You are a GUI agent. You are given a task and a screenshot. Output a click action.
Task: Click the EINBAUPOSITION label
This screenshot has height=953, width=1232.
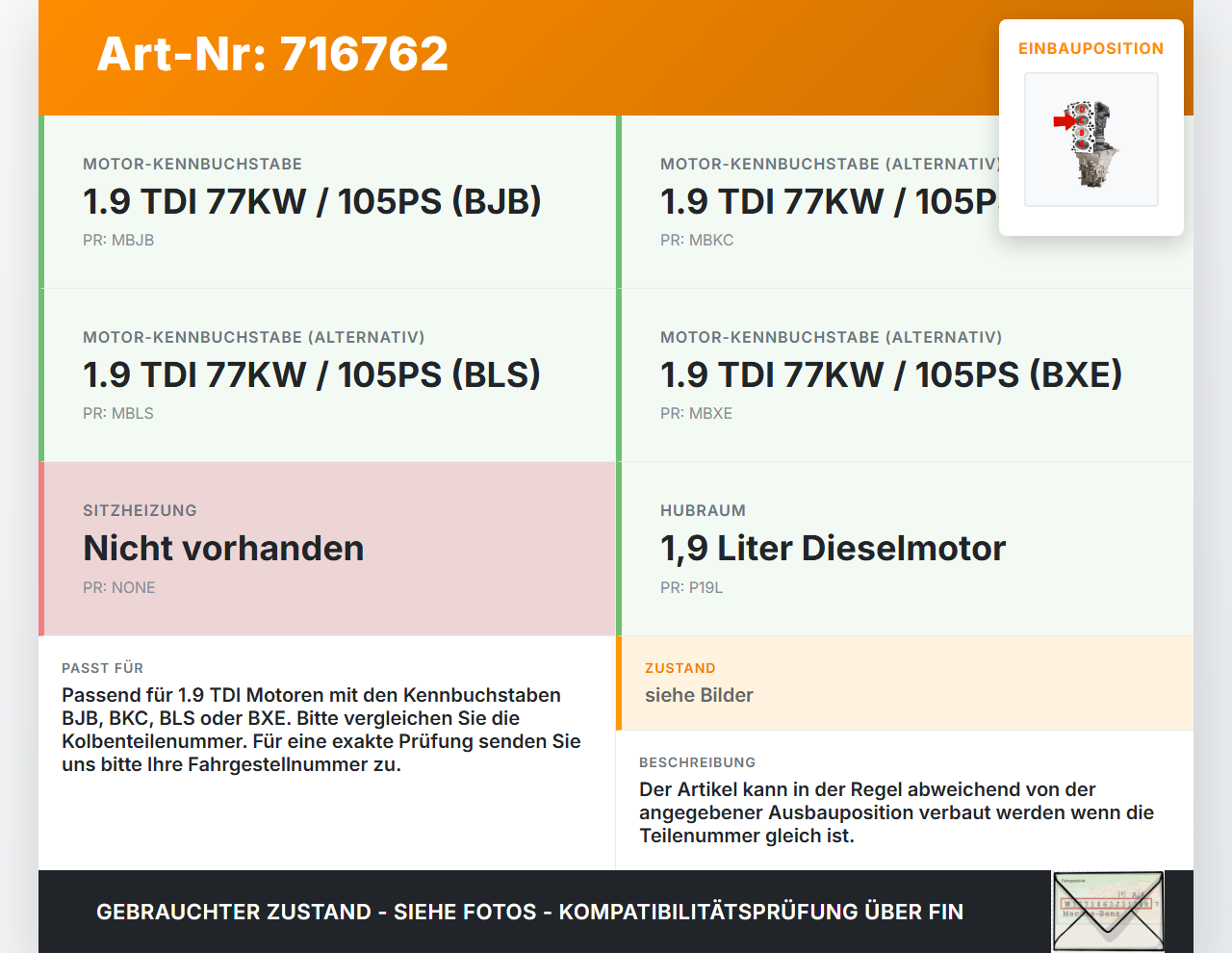click(1091, 48)
